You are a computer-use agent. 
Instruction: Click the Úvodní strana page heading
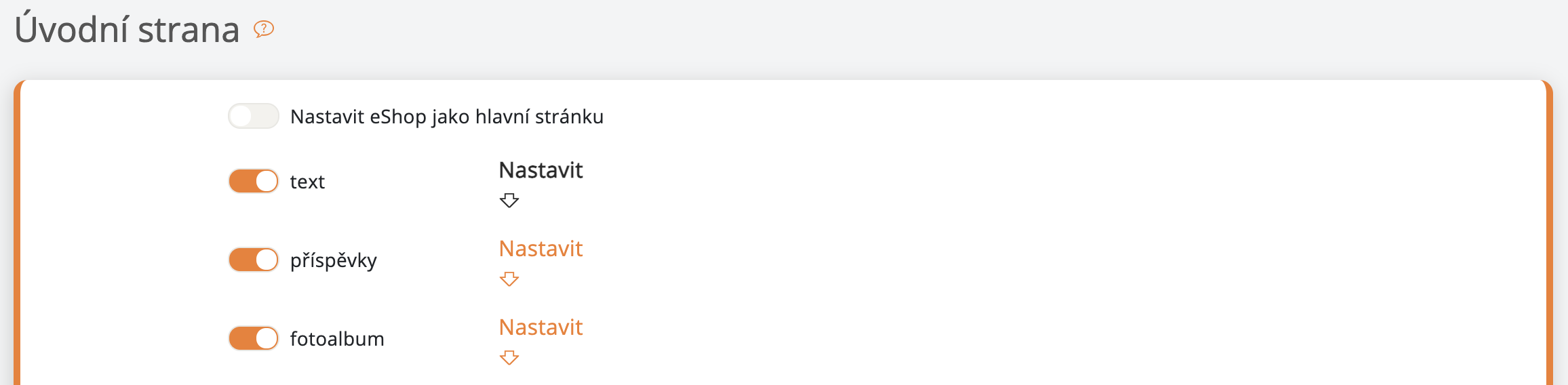(x=127, y=30)
